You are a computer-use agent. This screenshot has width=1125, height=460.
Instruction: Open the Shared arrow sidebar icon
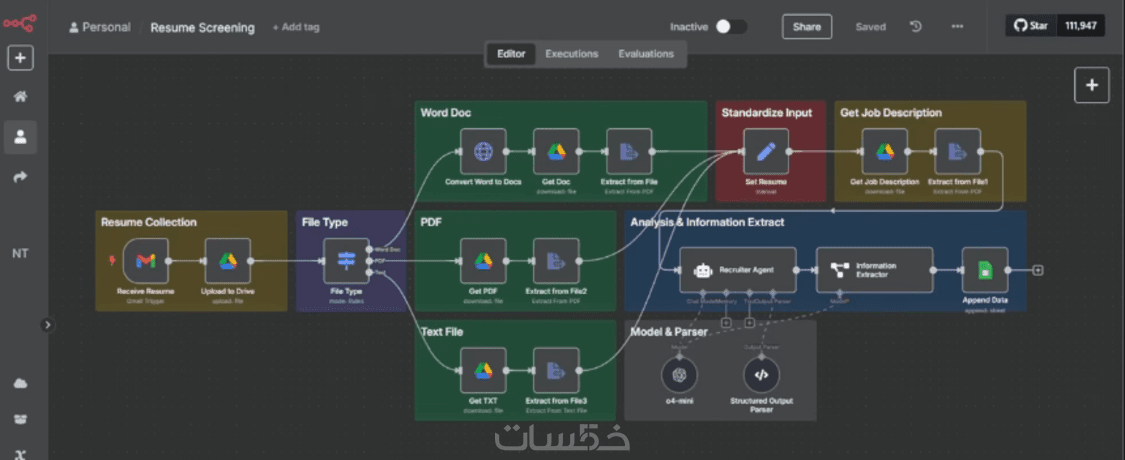coord(20,177)
